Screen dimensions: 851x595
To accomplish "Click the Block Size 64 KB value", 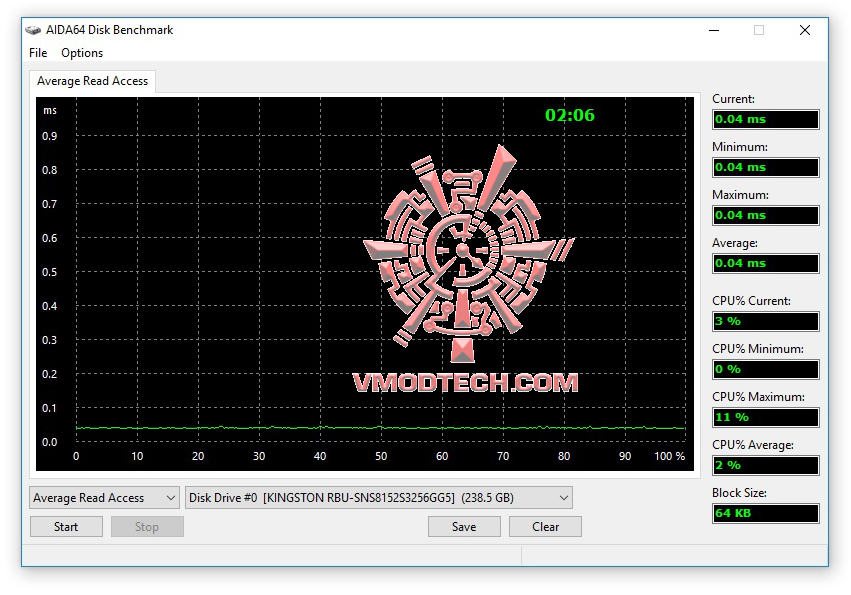I will (766, 513).
